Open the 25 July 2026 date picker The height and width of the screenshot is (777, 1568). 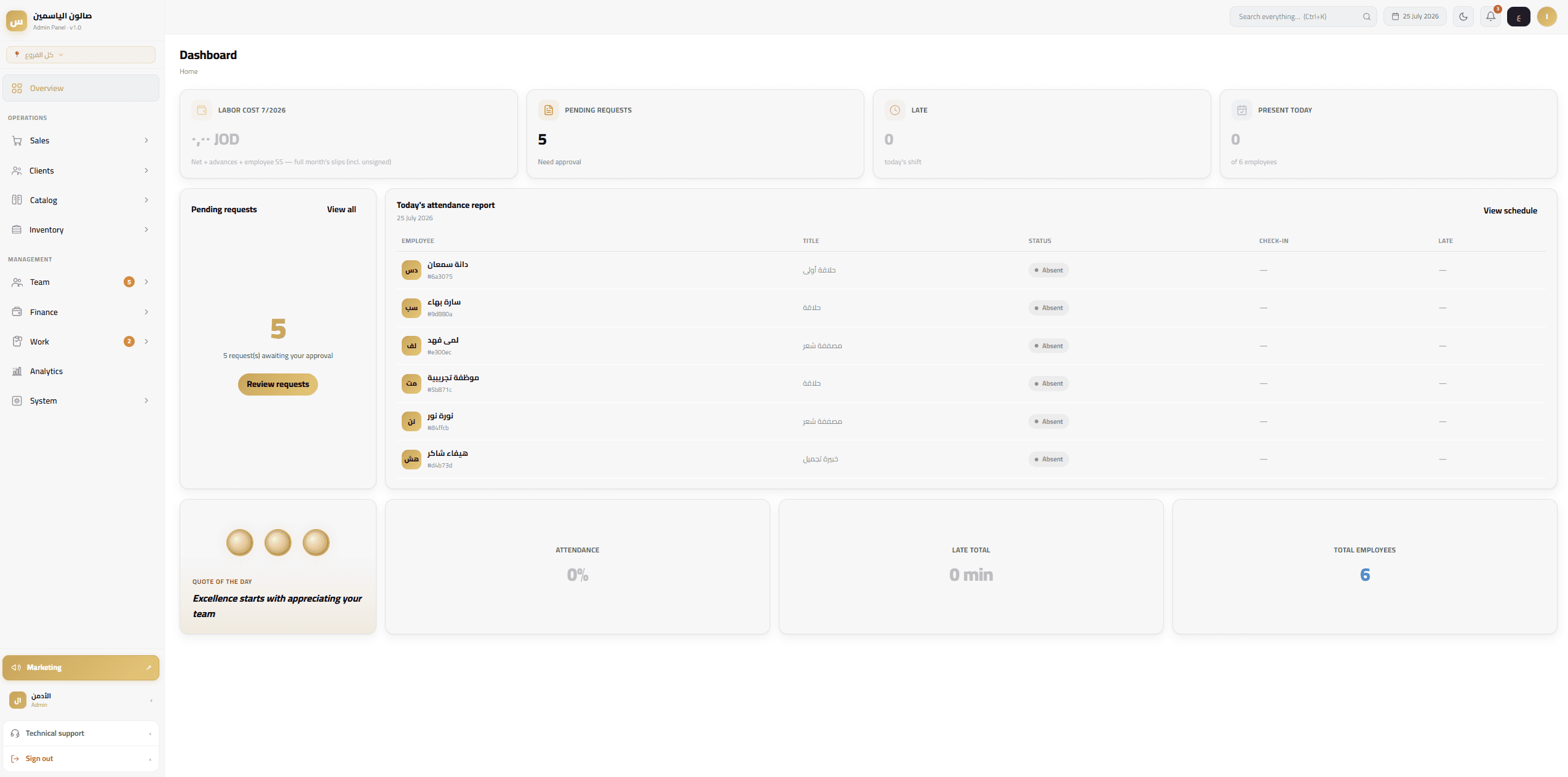click(x=1415, y=17)
